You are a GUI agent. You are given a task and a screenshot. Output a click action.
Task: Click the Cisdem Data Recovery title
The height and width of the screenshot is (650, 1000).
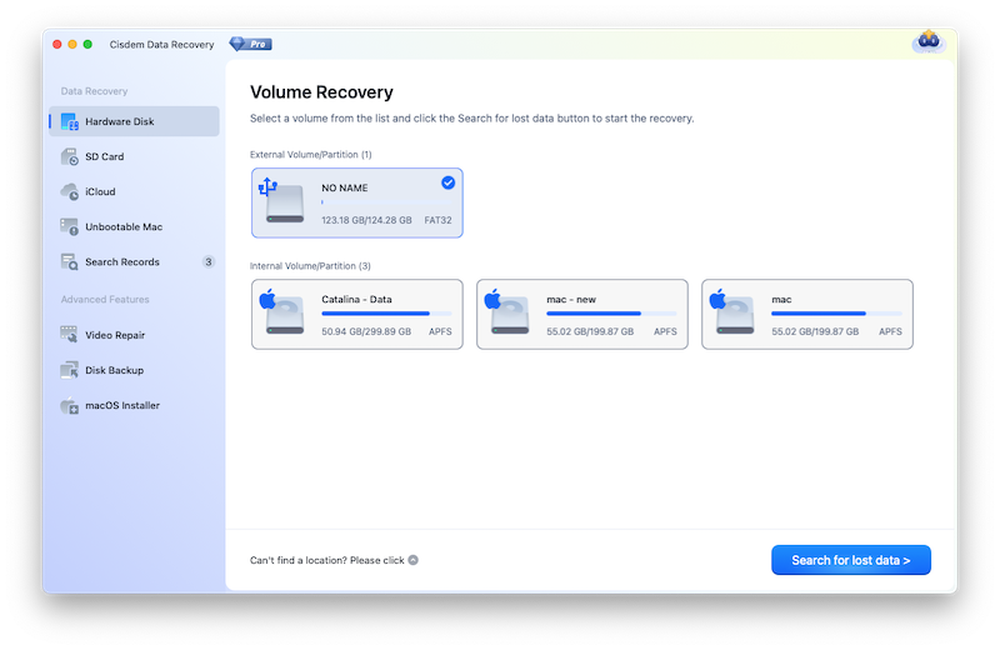pyautogui.click(x=162, y=44)
